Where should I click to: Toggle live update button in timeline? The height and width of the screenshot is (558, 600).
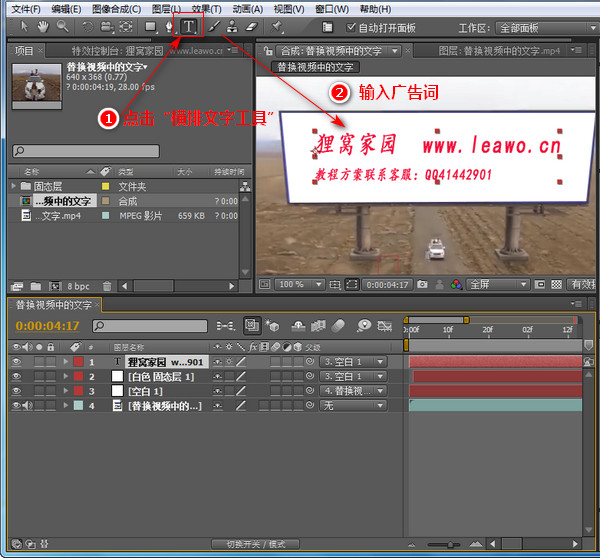click(252, 326)
